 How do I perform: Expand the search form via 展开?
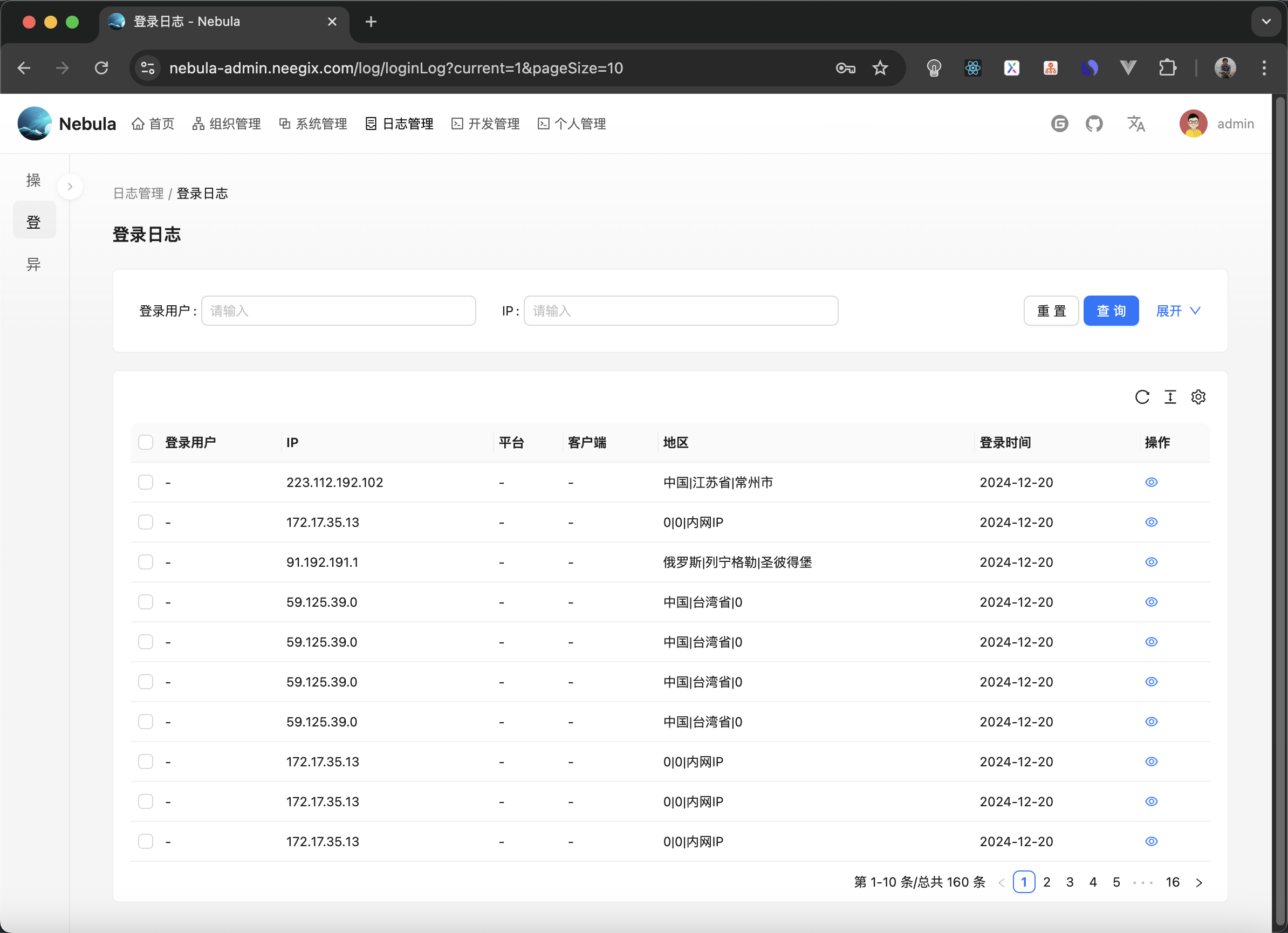(x=1177, y=311)
